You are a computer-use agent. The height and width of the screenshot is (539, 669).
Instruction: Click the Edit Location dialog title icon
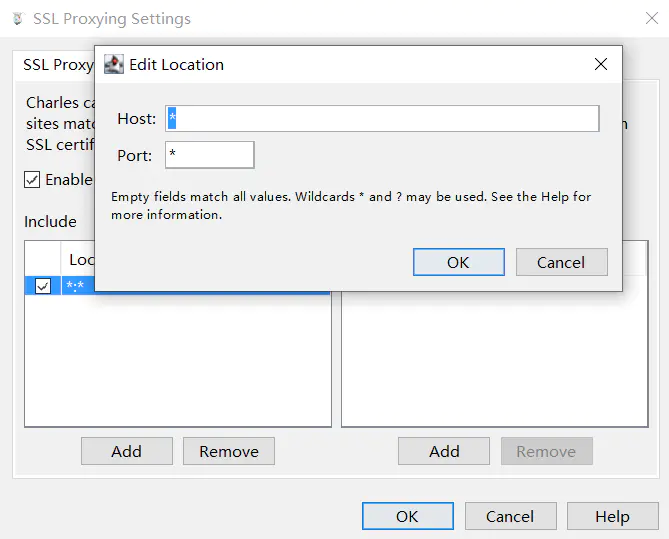click(114, 65)
